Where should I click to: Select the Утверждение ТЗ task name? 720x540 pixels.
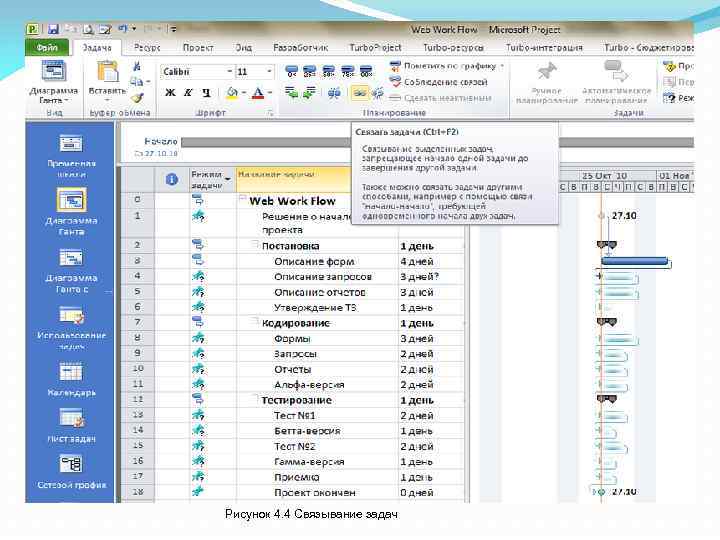(315, 308)
